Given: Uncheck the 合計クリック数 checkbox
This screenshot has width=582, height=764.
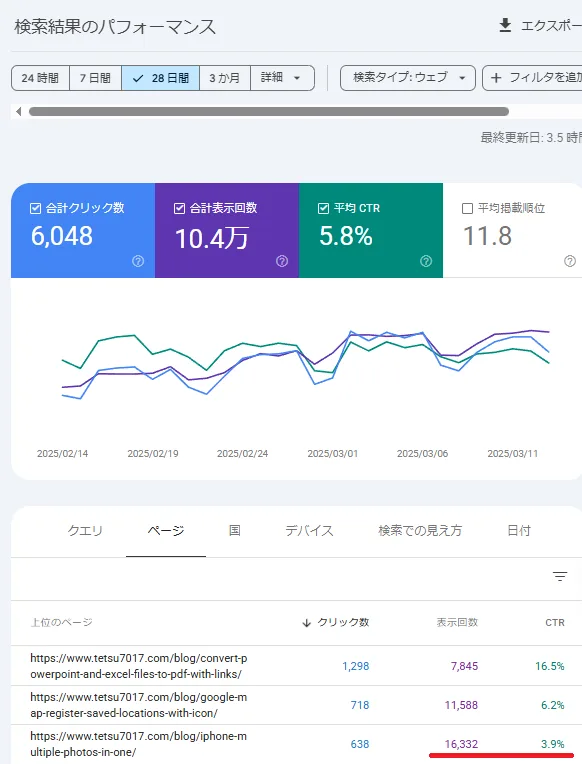Looking at the screenshot, I should tap(35, 209).
